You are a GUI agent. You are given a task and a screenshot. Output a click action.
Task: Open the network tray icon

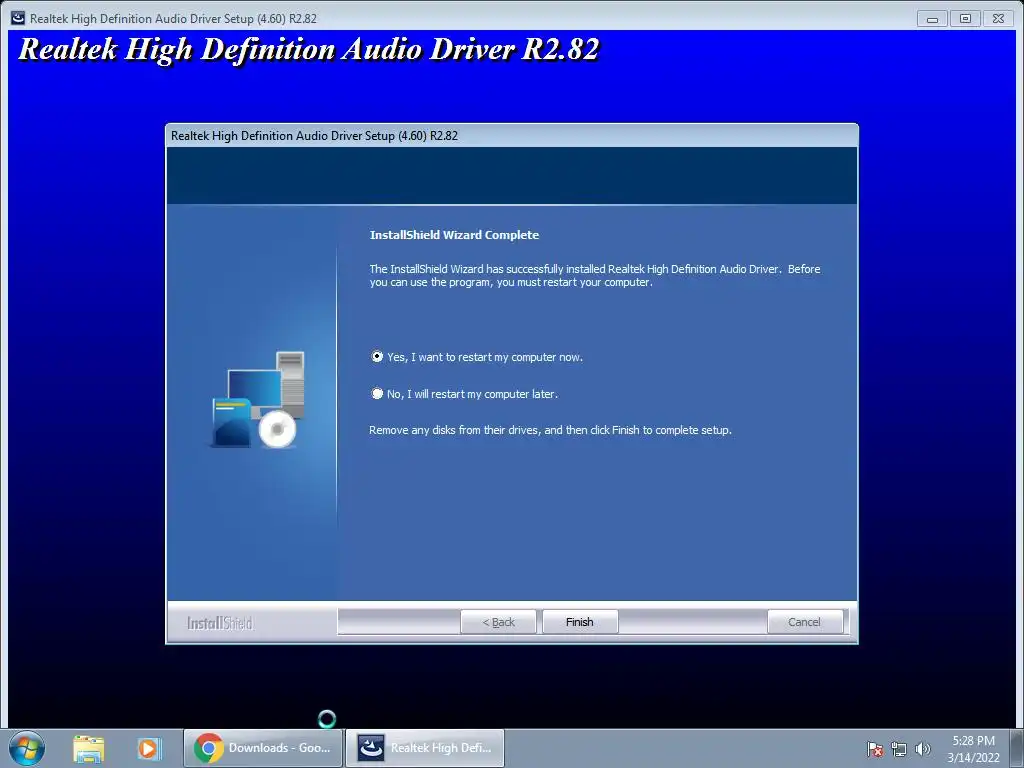[x=899, y=749]
